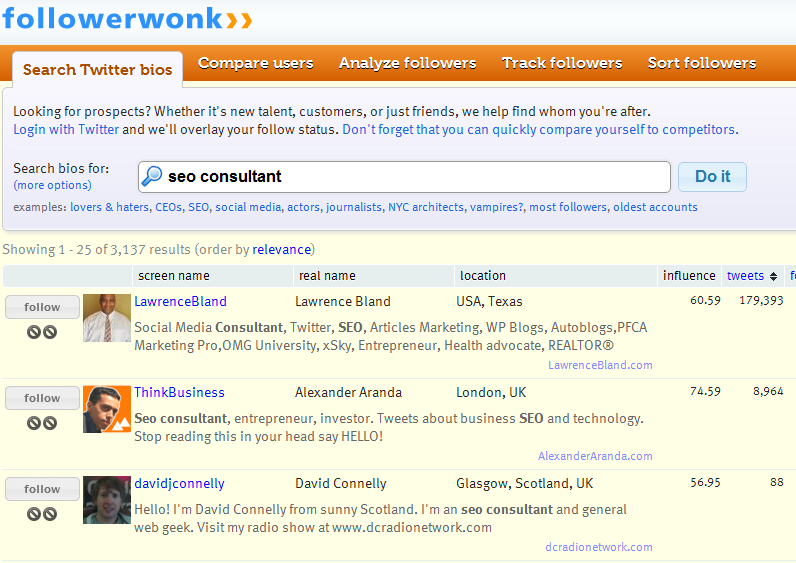This screenshot has width=796, height=563.
Task: Toggle the tweets column sort arrows
Action: (x=773, y=276)
